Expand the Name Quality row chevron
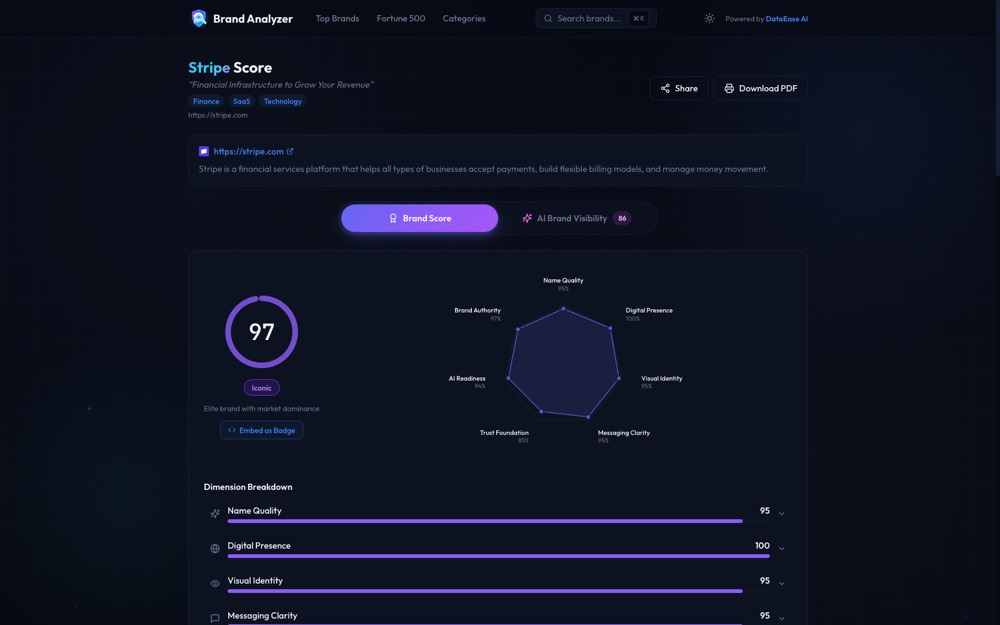 point(781,513)
